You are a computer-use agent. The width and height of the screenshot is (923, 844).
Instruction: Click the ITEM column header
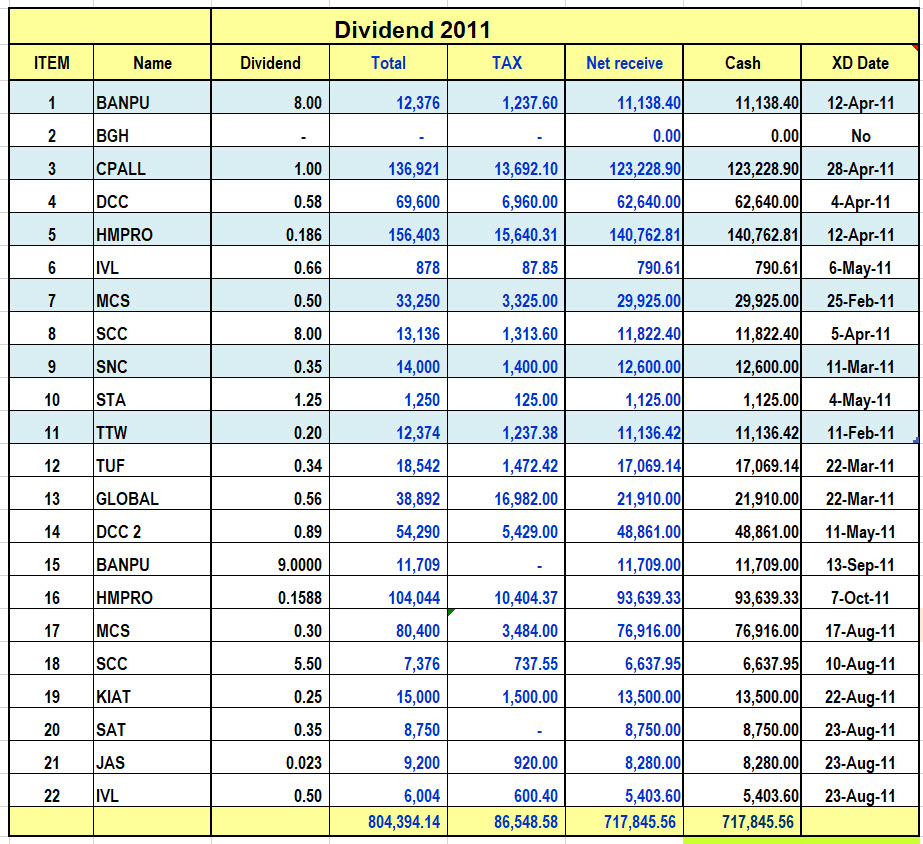click(51, 62)
